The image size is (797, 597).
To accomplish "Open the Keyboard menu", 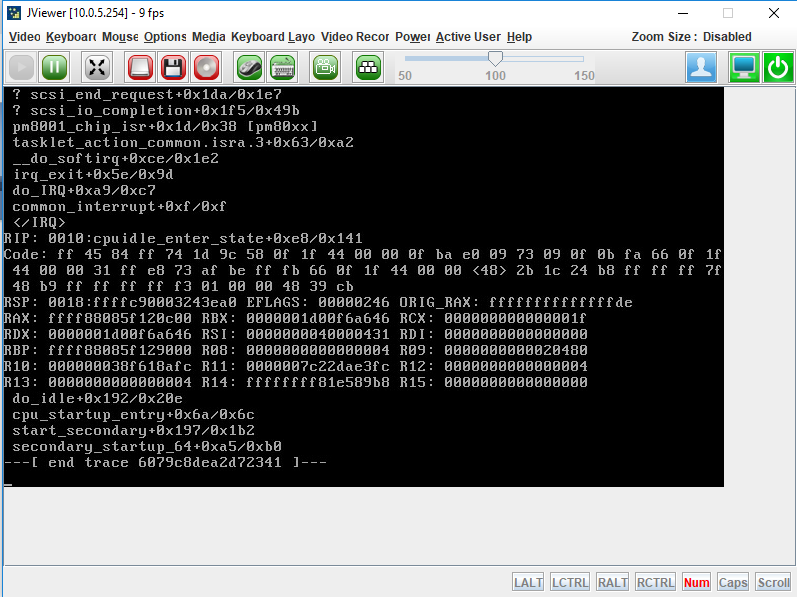I will tap(71, 37).
